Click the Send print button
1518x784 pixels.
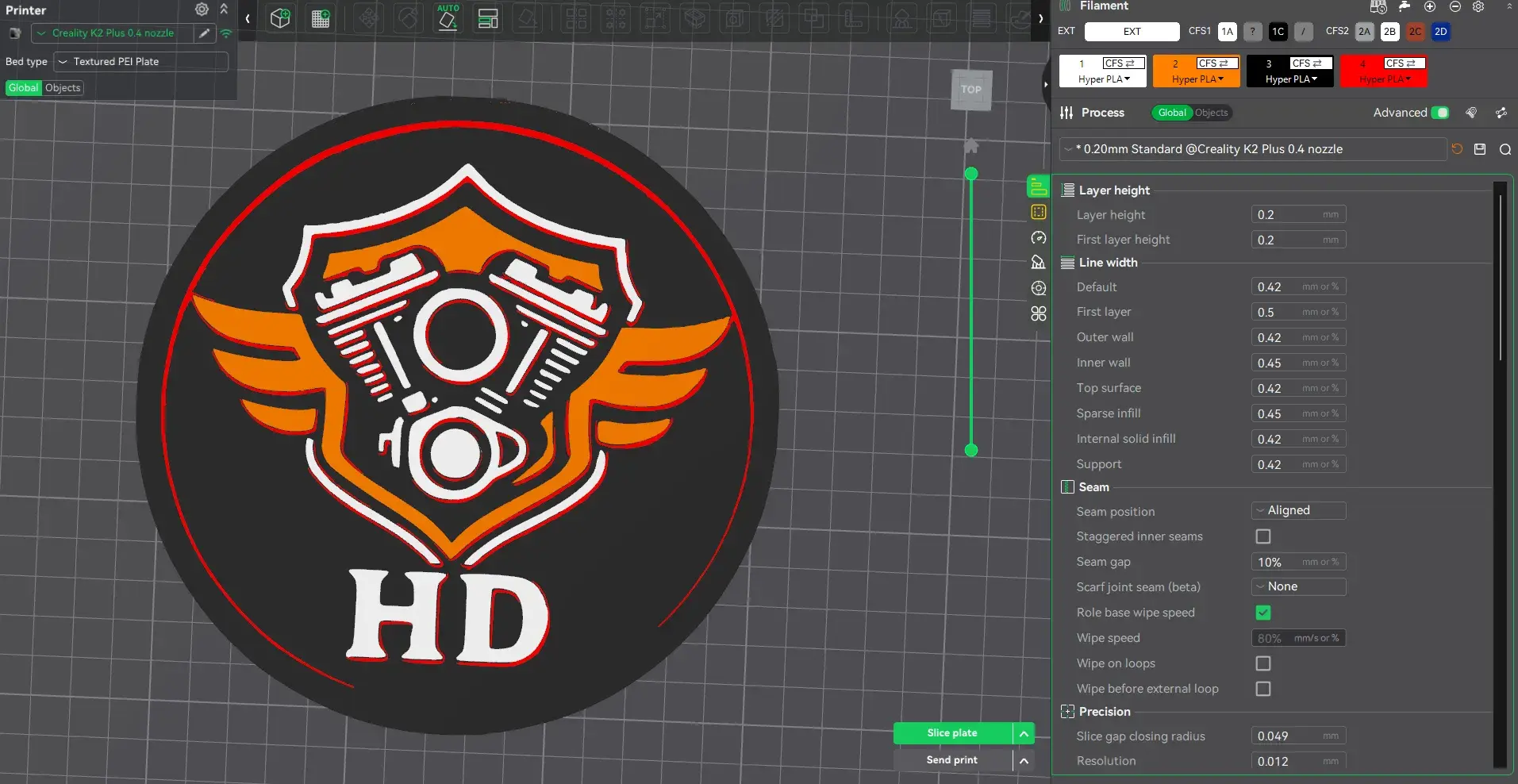coord(952,760)
